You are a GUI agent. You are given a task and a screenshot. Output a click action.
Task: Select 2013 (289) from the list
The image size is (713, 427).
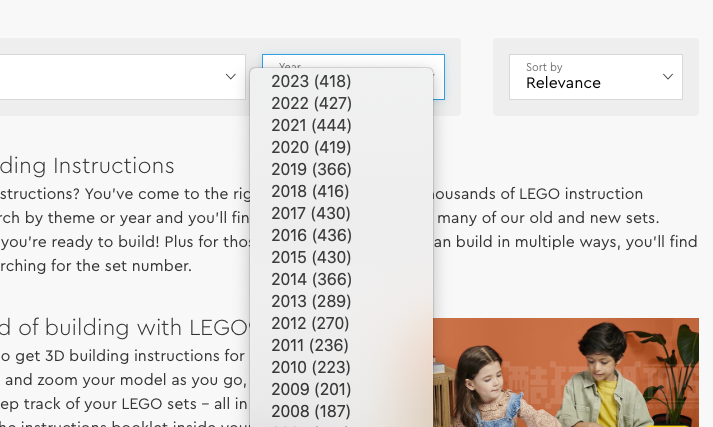(341, 301)
